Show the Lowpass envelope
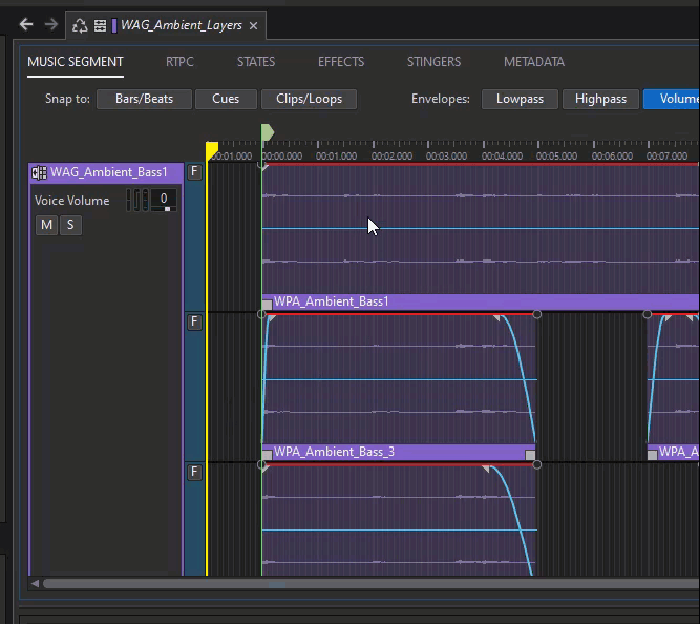This screenshot has width=700, height=624. [519, 99]
